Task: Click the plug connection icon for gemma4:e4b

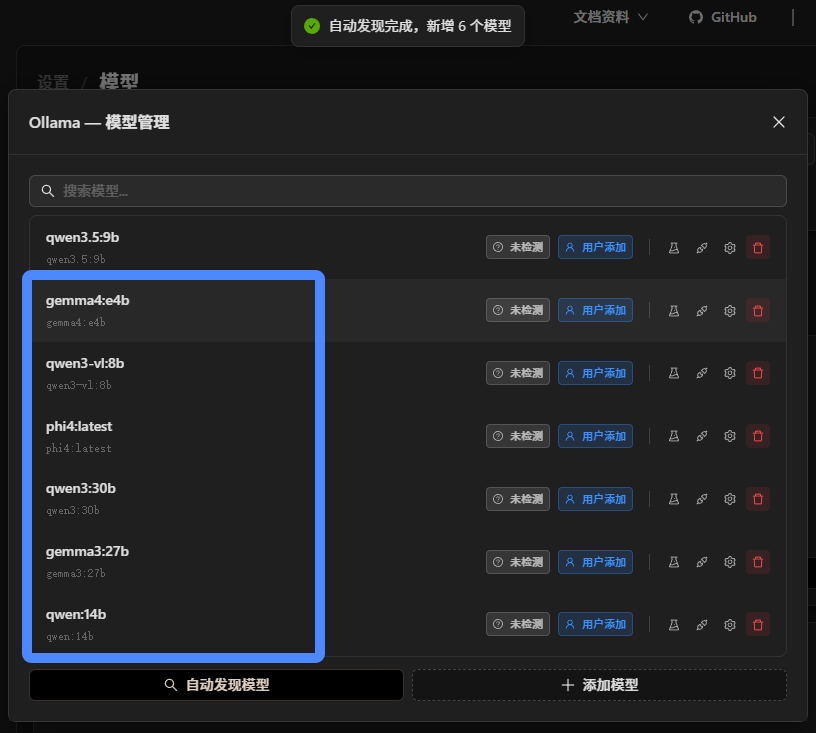Action: pos(702,311)
